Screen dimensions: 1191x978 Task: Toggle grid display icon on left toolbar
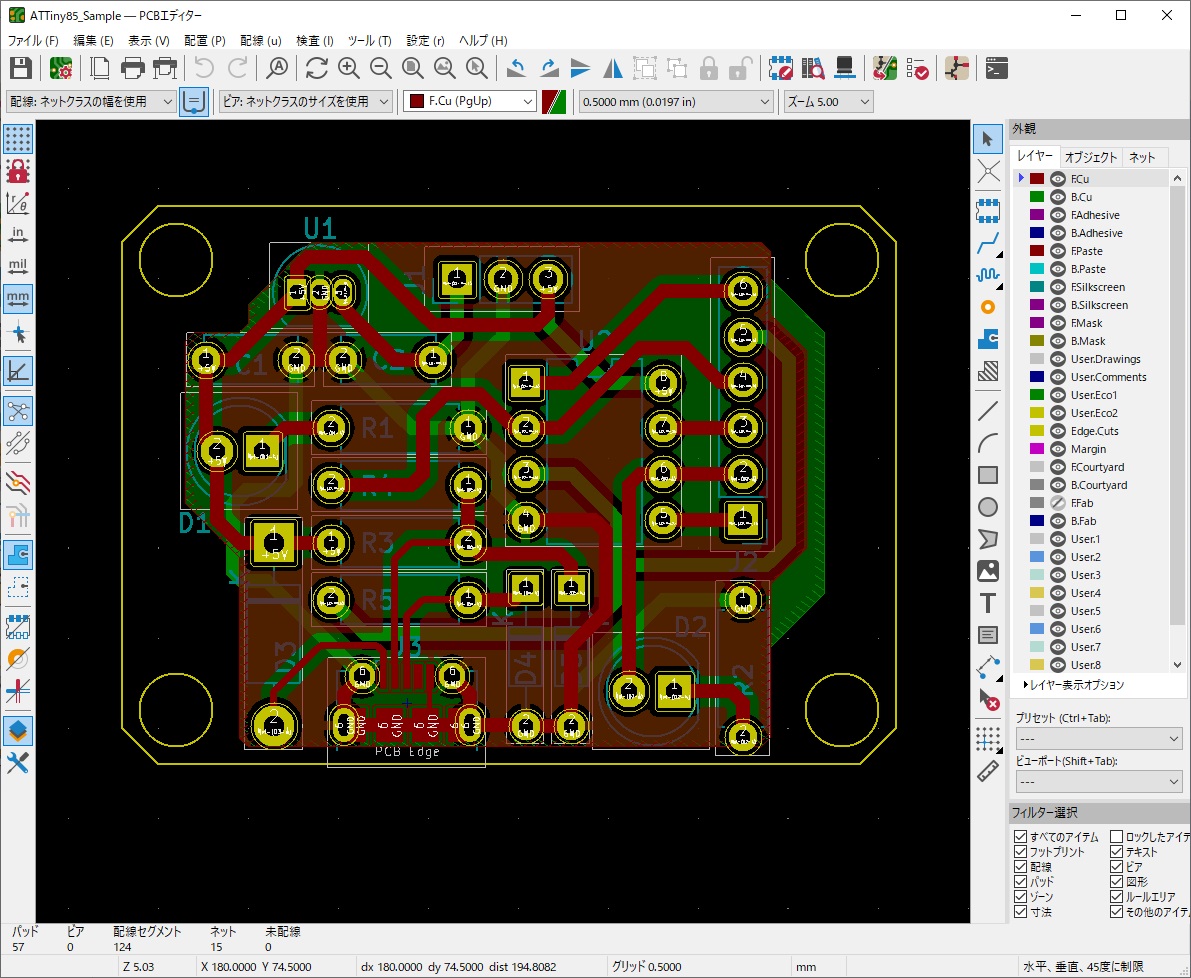coord(17,139)
